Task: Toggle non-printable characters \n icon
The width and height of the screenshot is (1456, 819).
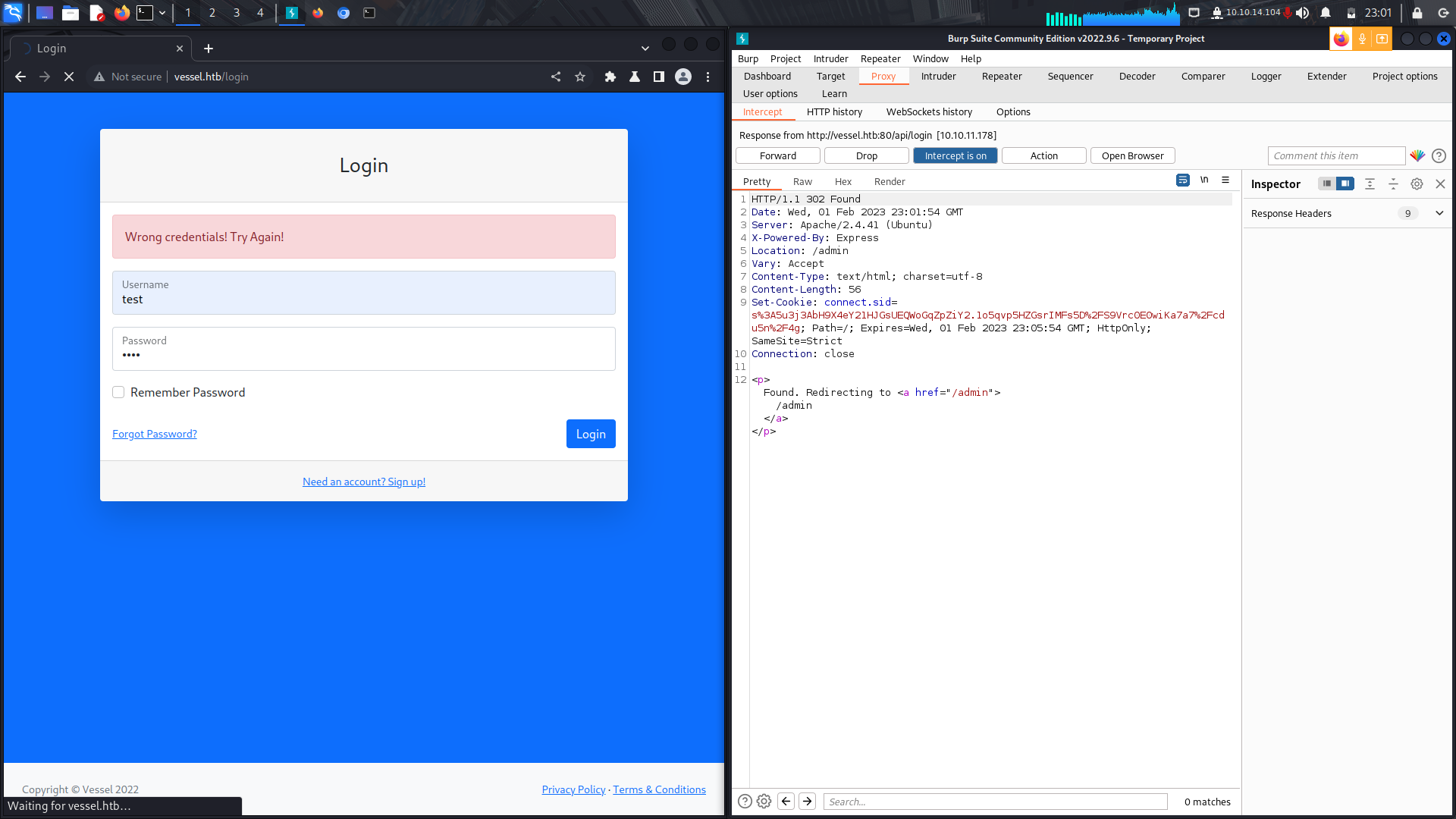Action: pyautogui.click(x=1204, y=180)
